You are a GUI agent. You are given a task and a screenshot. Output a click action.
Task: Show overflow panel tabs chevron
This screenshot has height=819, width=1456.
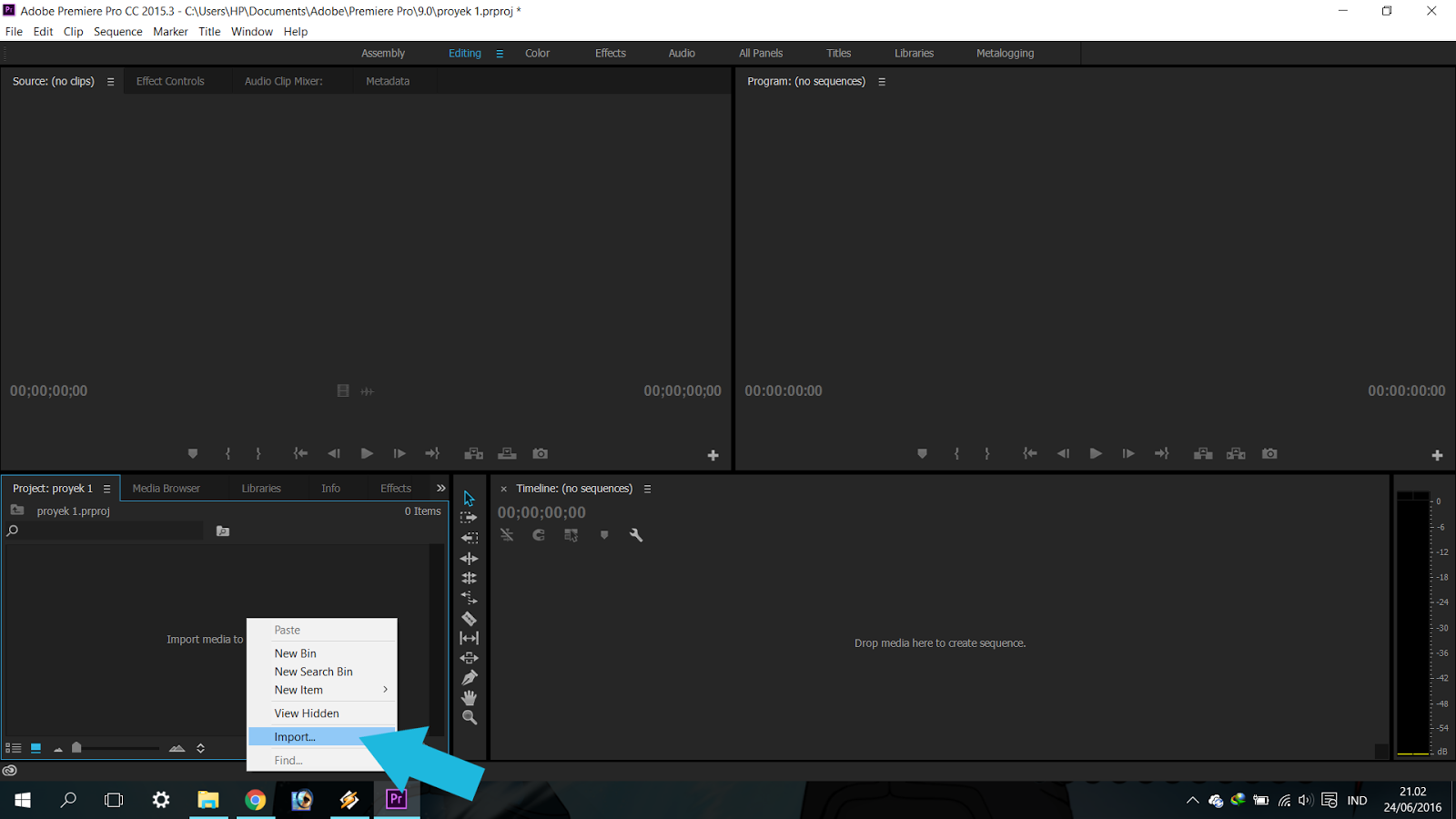[441, 489]
